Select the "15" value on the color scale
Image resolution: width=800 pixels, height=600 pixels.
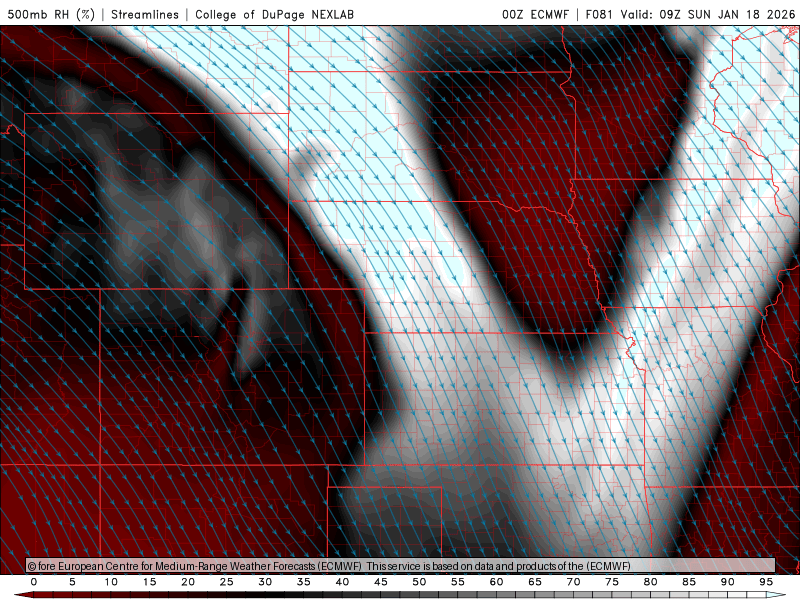[149, 582]
